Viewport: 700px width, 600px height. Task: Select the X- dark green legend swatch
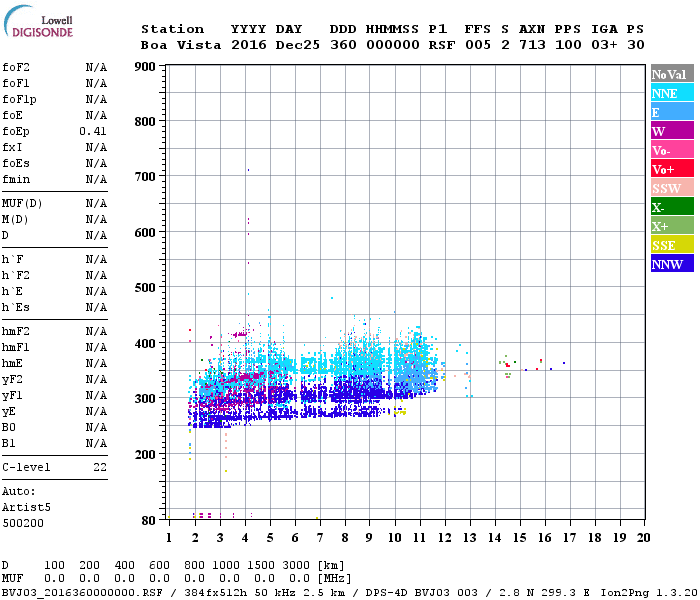672,207
